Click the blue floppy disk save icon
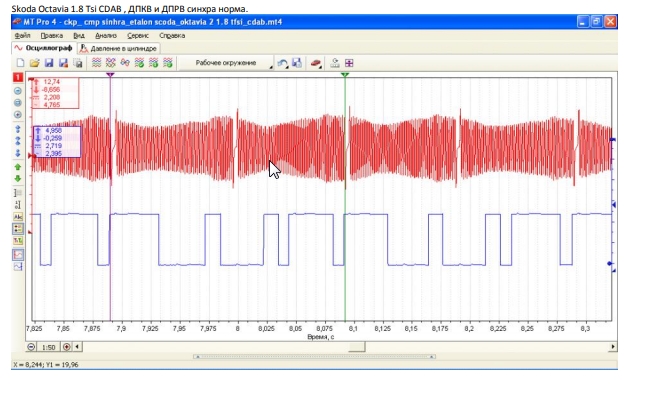 49,63
